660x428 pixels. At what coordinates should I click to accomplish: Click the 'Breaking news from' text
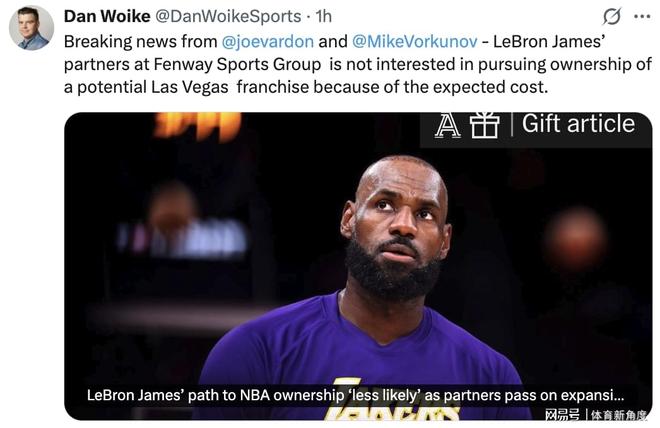pyautogui.click(x=140, y=42)
